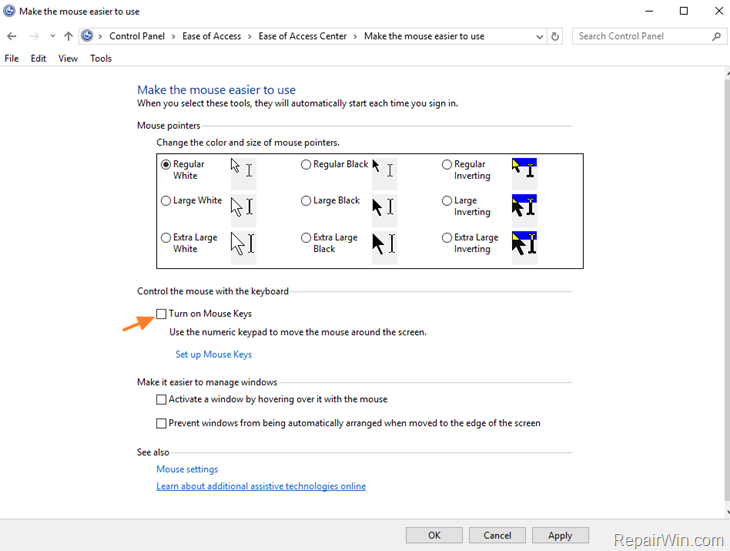The image size is (730, 551).
Task: Click the scrollbar down arrow
Action: coord(728,512)
